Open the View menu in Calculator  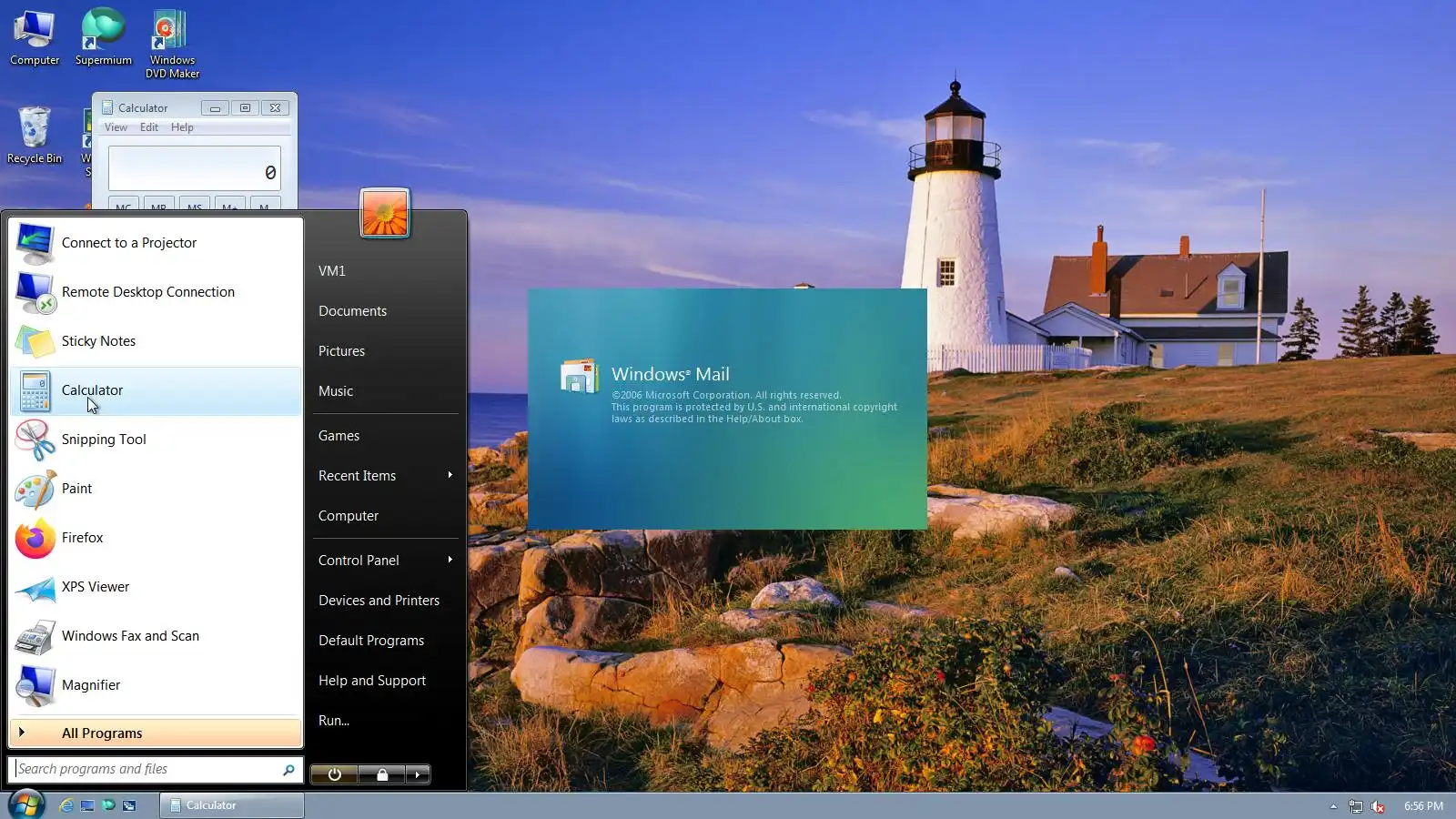point(116,127)
